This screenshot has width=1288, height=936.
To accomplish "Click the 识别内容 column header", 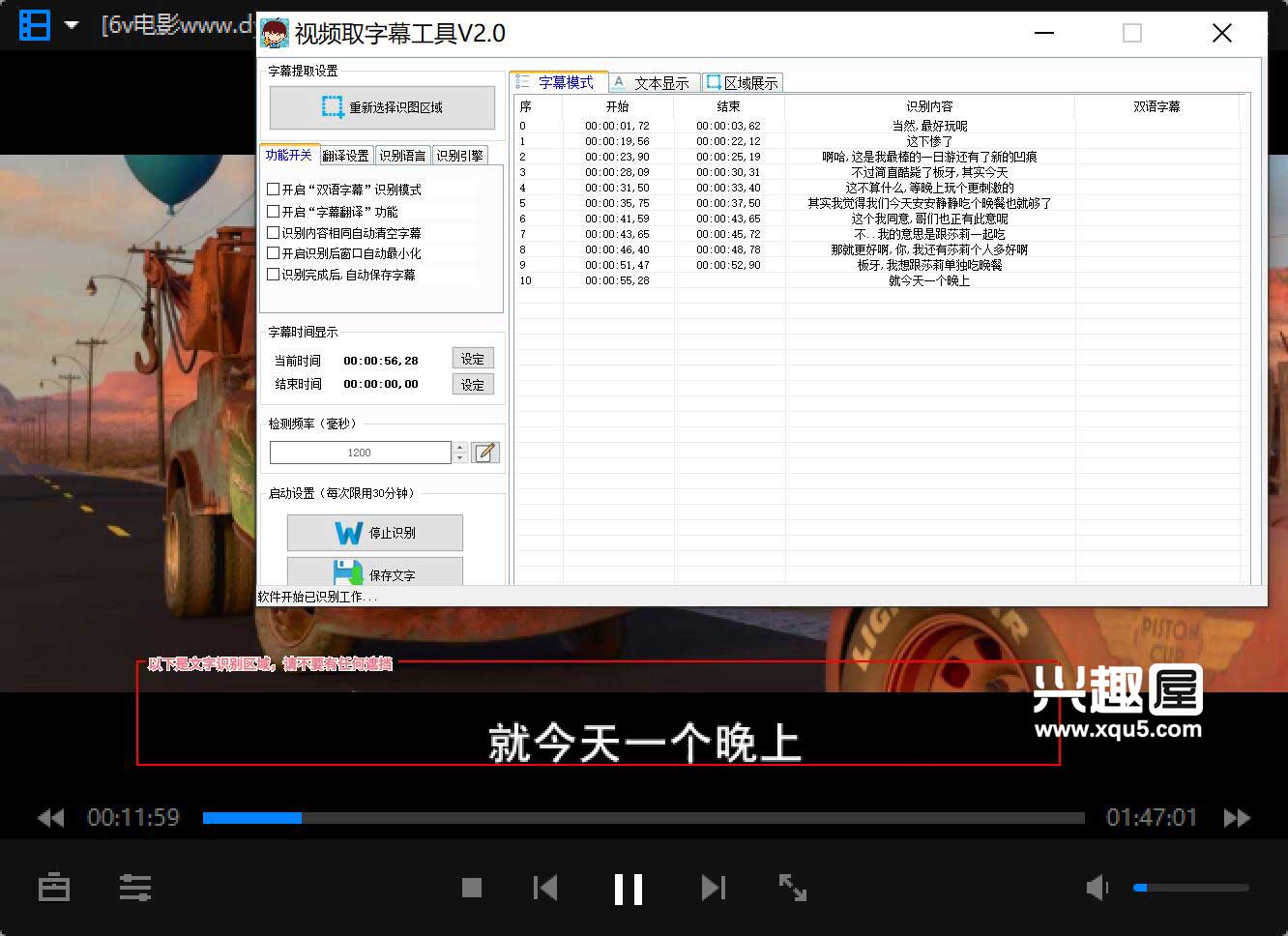I will tap(929, 106).
